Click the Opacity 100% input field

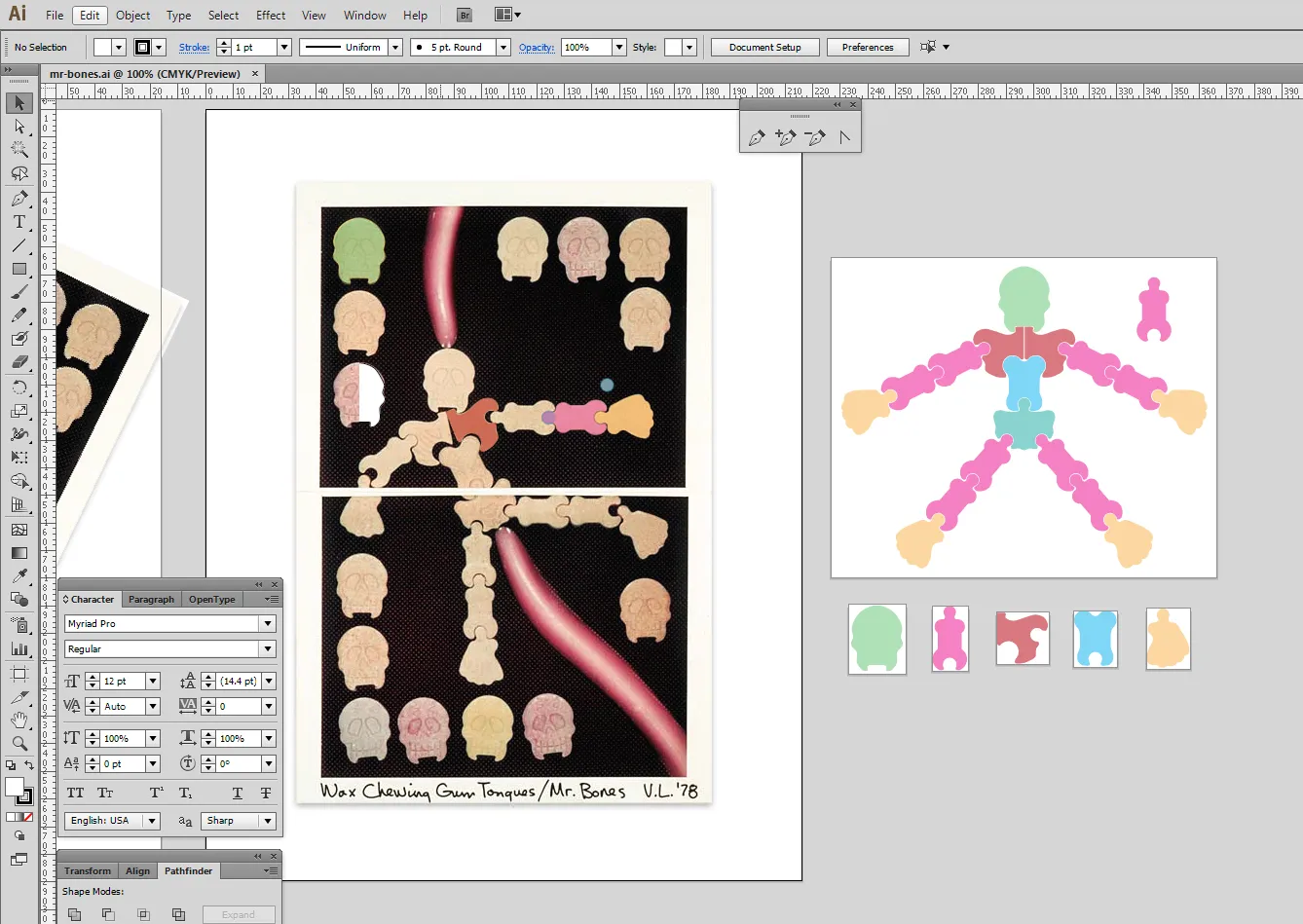(586, 47)
